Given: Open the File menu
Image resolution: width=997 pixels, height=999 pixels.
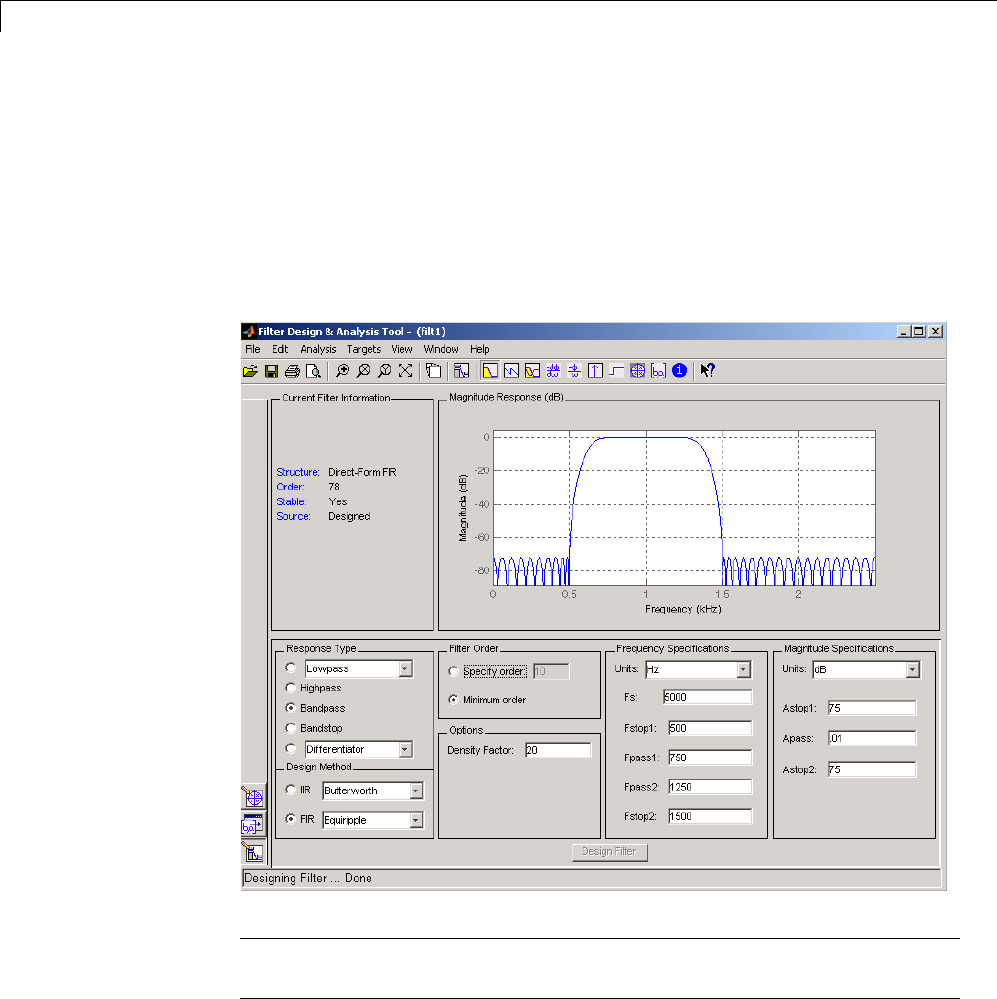Looking at the screenshot, I should point(252,349).
